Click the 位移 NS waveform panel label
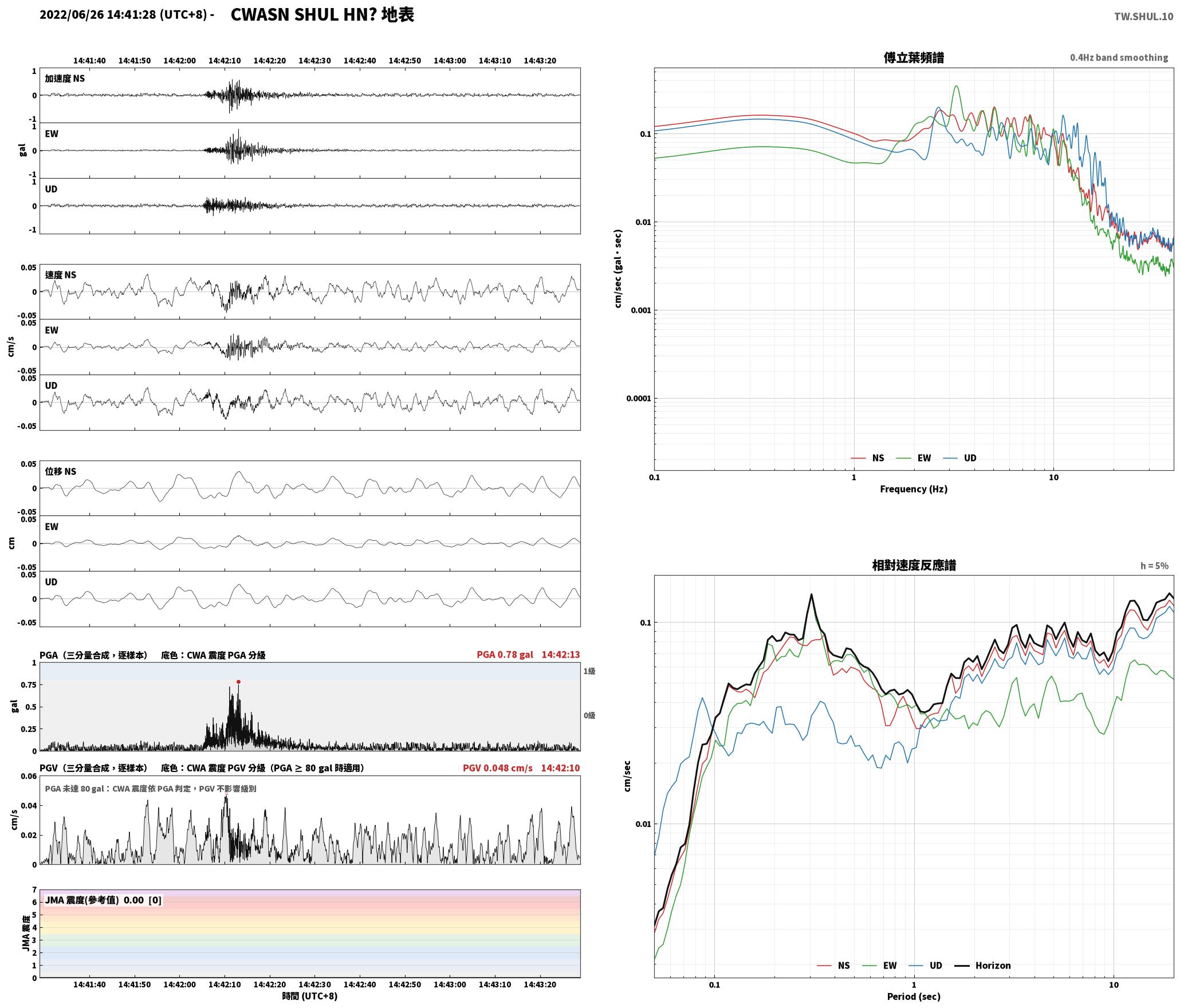Image resolution: width=1180 pixels, height=1008 pixels. 61,471
